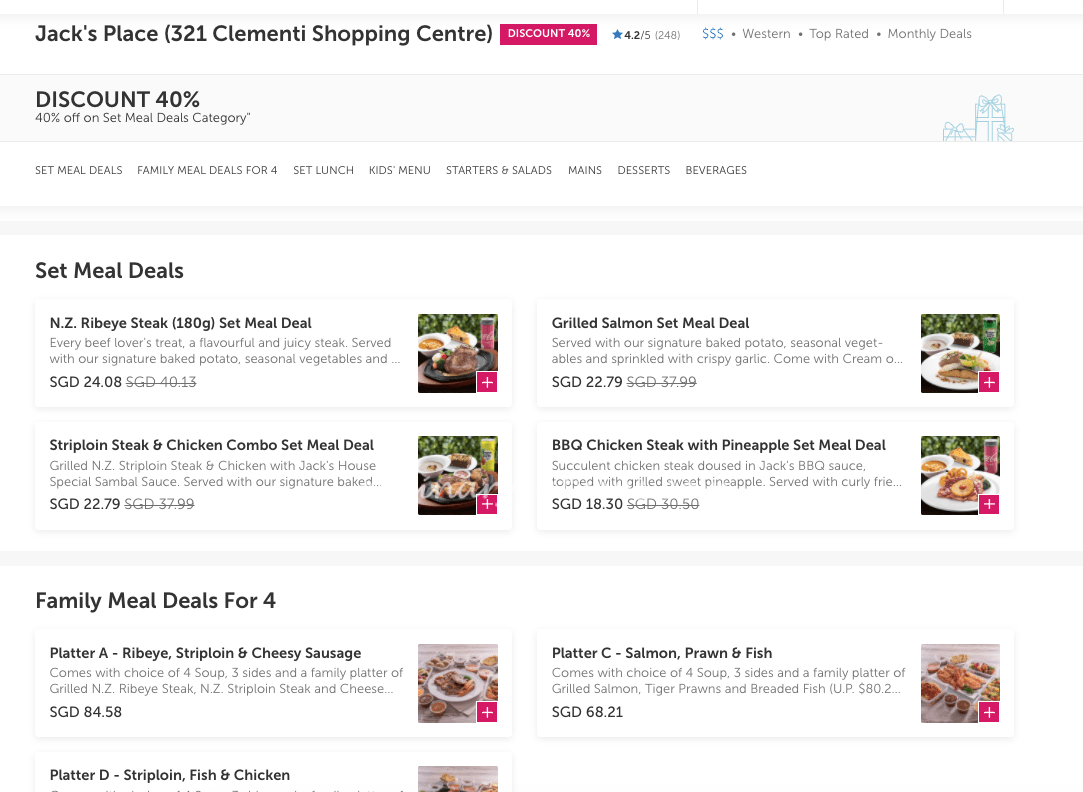Add N.Z. Ribeye Steak Set Meal to cart
Viewport: 1083px width, 792px height.
tap(487, 382)
